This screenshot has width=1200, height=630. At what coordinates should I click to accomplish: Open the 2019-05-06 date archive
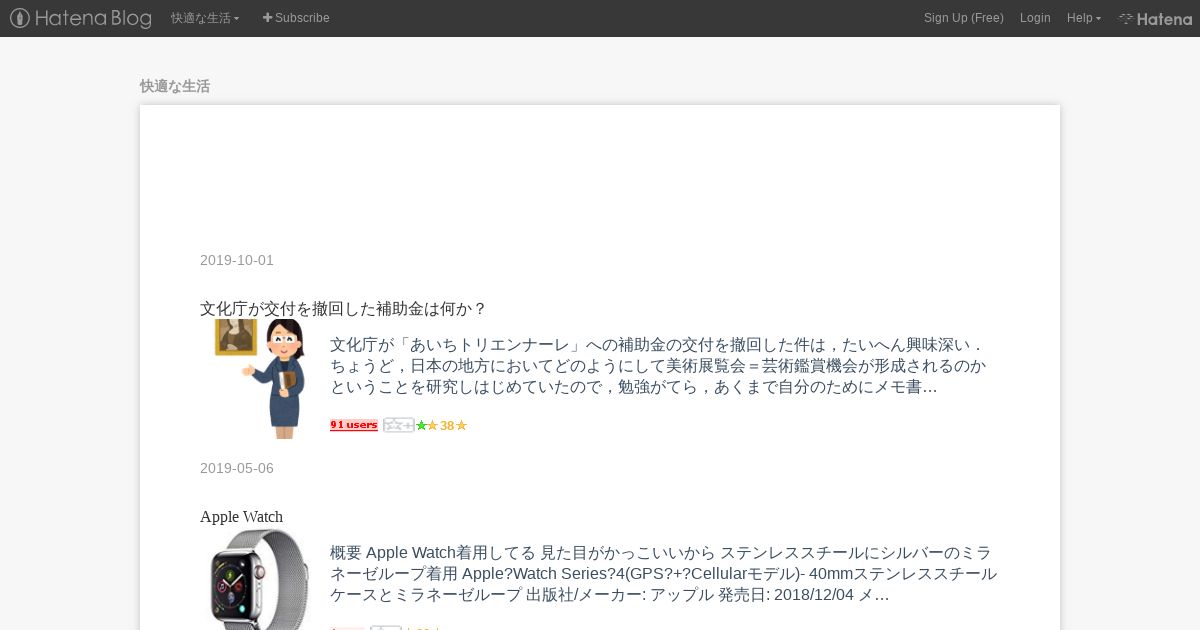pos(237,468)
